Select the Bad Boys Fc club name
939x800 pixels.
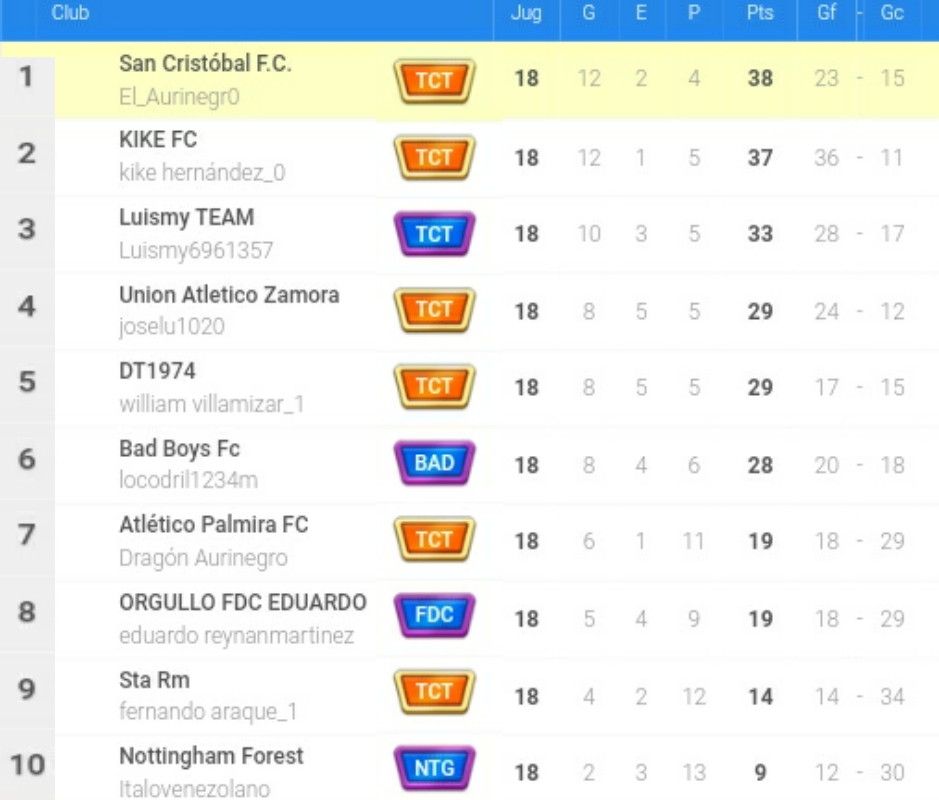pos(179,449)
